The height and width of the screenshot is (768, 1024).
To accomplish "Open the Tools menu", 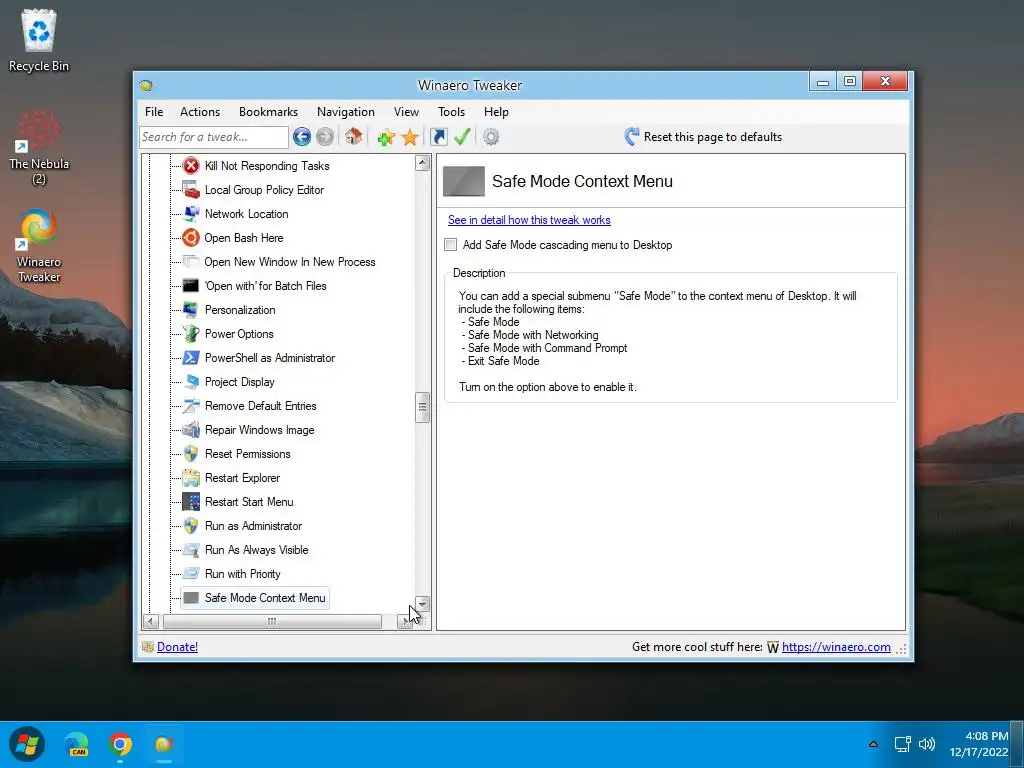I will [x=451, y=112].
